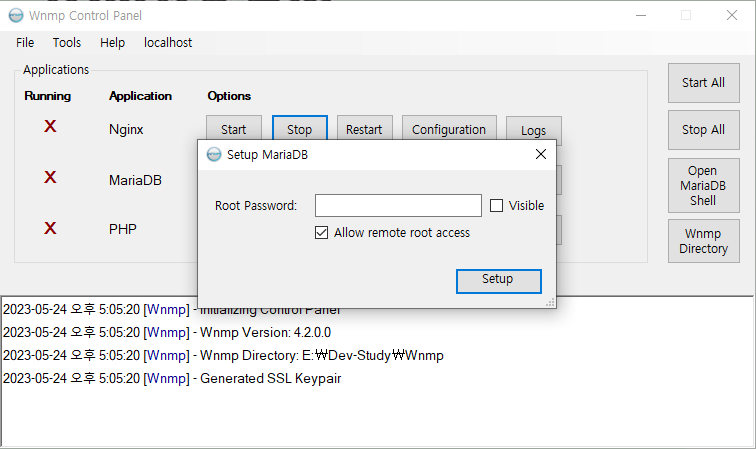Image resolution: width=756 pixels, height=449 pixels.
Task: Open the Wnmp Directory button
Action: click(703, 241)
